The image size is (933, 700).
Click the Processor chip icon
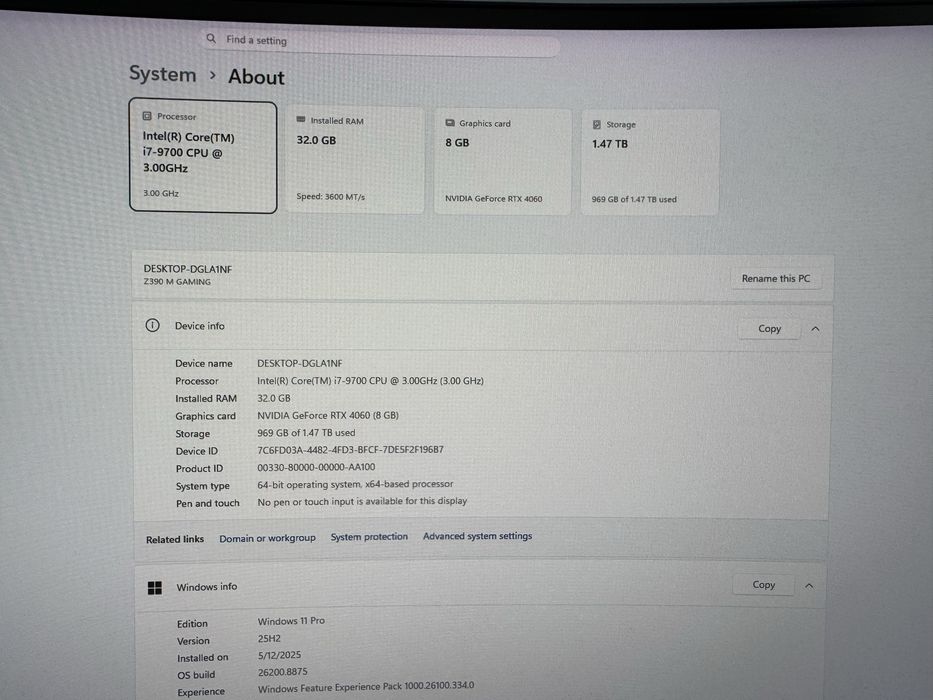point(147,116)
